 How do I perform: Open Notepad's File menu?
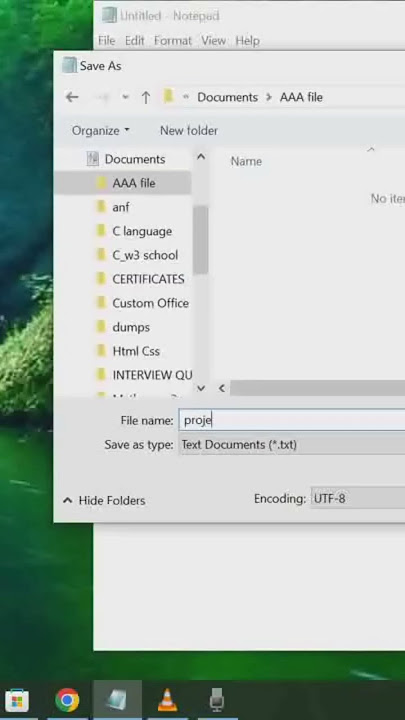click(x=107, y=41)
